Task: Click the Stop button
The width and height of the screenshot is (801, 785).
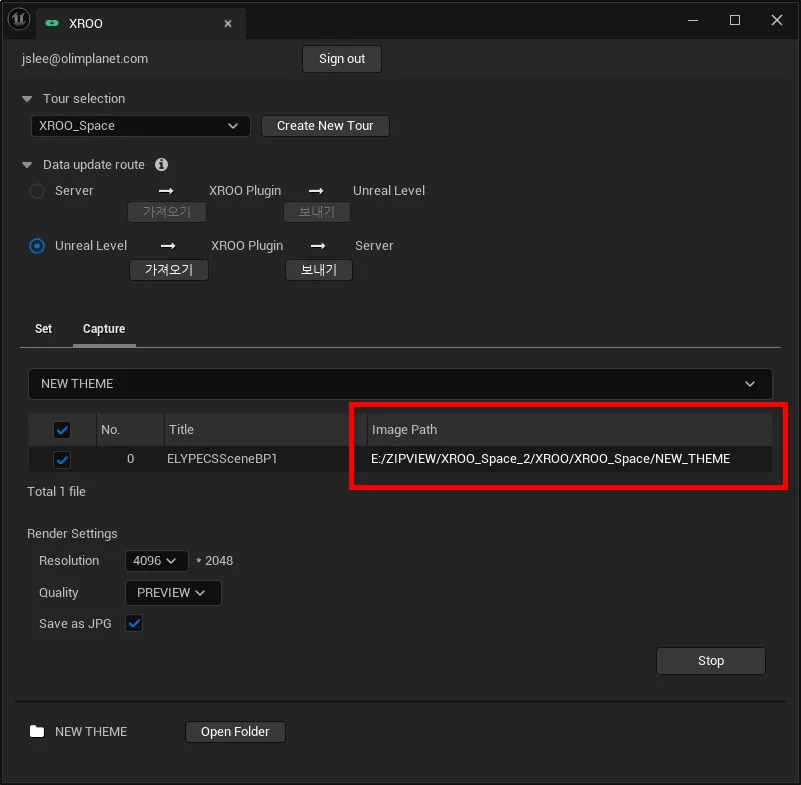Action: point(711,660)
